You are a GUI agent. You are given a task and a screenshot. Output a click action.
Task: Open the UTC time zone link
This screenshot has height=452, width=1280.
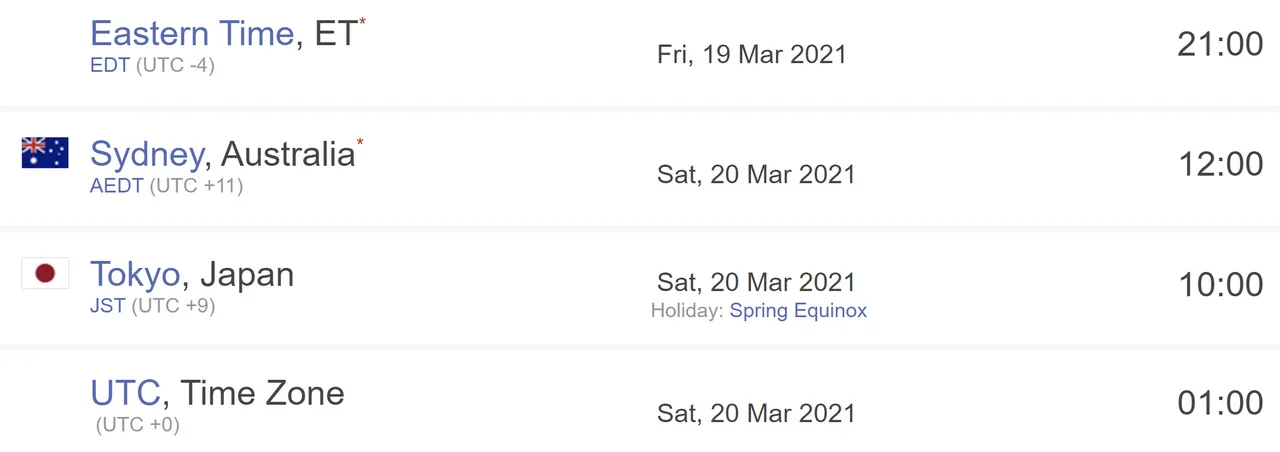pyautogui.click(x=125, y=392)
